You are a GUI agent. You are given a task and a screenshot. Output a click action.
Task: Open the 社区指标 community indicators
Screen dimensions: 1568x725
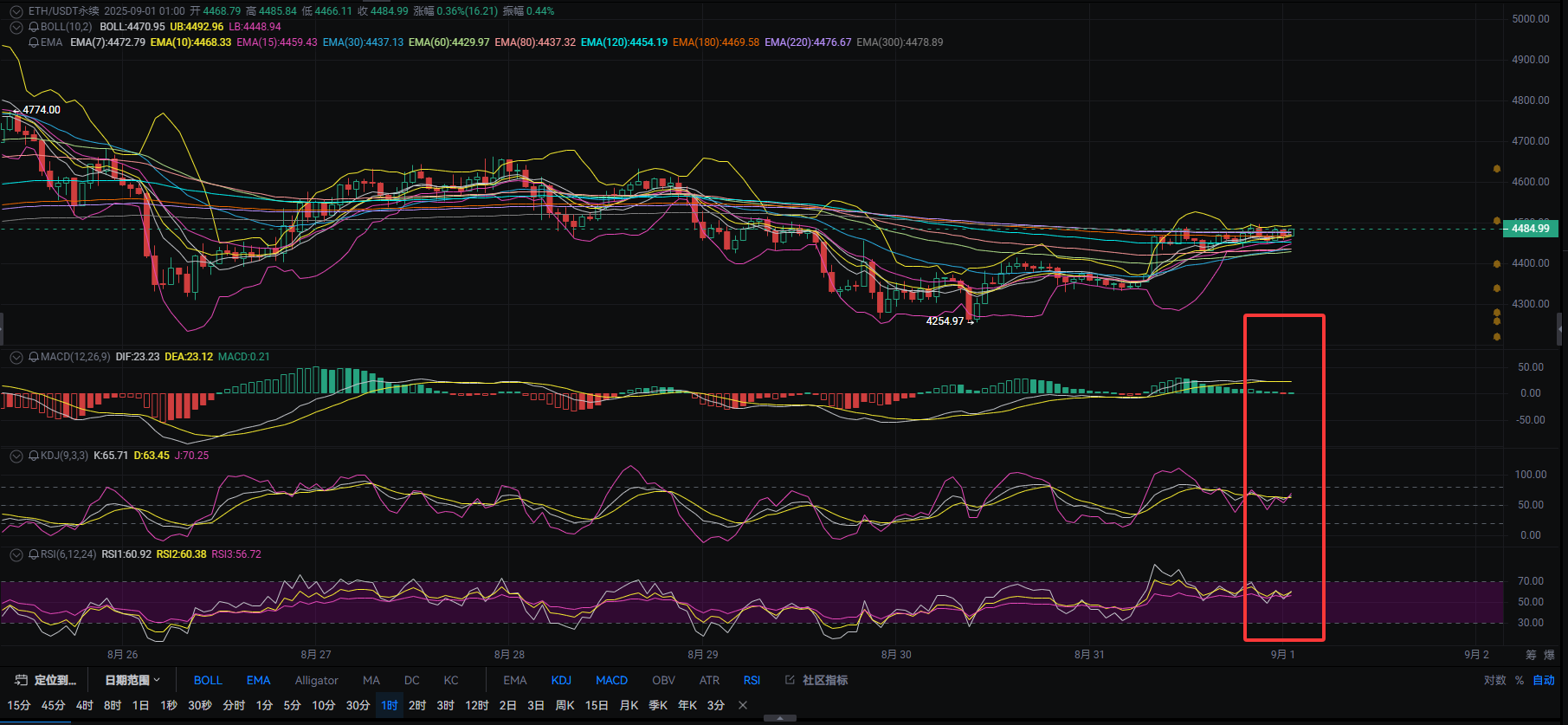(816, 680)
